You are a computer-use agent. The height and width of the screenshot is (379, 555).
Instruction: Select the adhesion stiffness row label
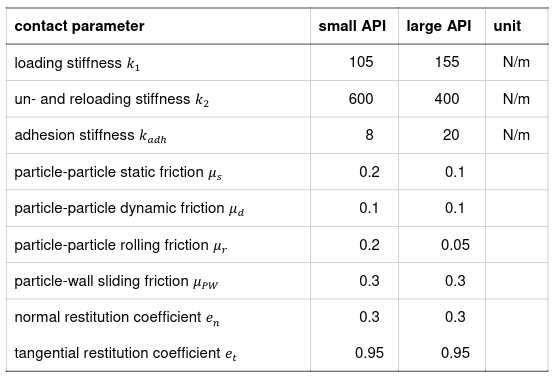pos(90,136)
